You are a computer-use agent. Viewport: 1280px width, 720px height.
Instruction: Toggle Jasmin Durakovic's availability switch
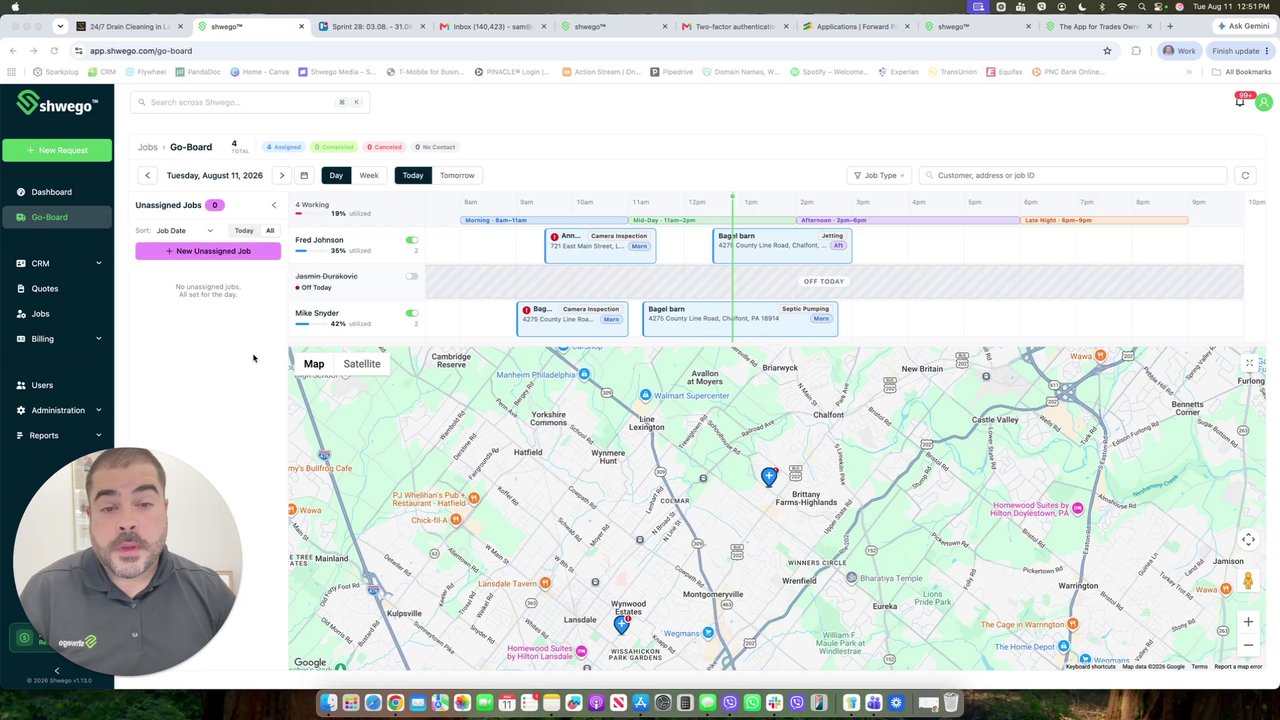[412, 276]
